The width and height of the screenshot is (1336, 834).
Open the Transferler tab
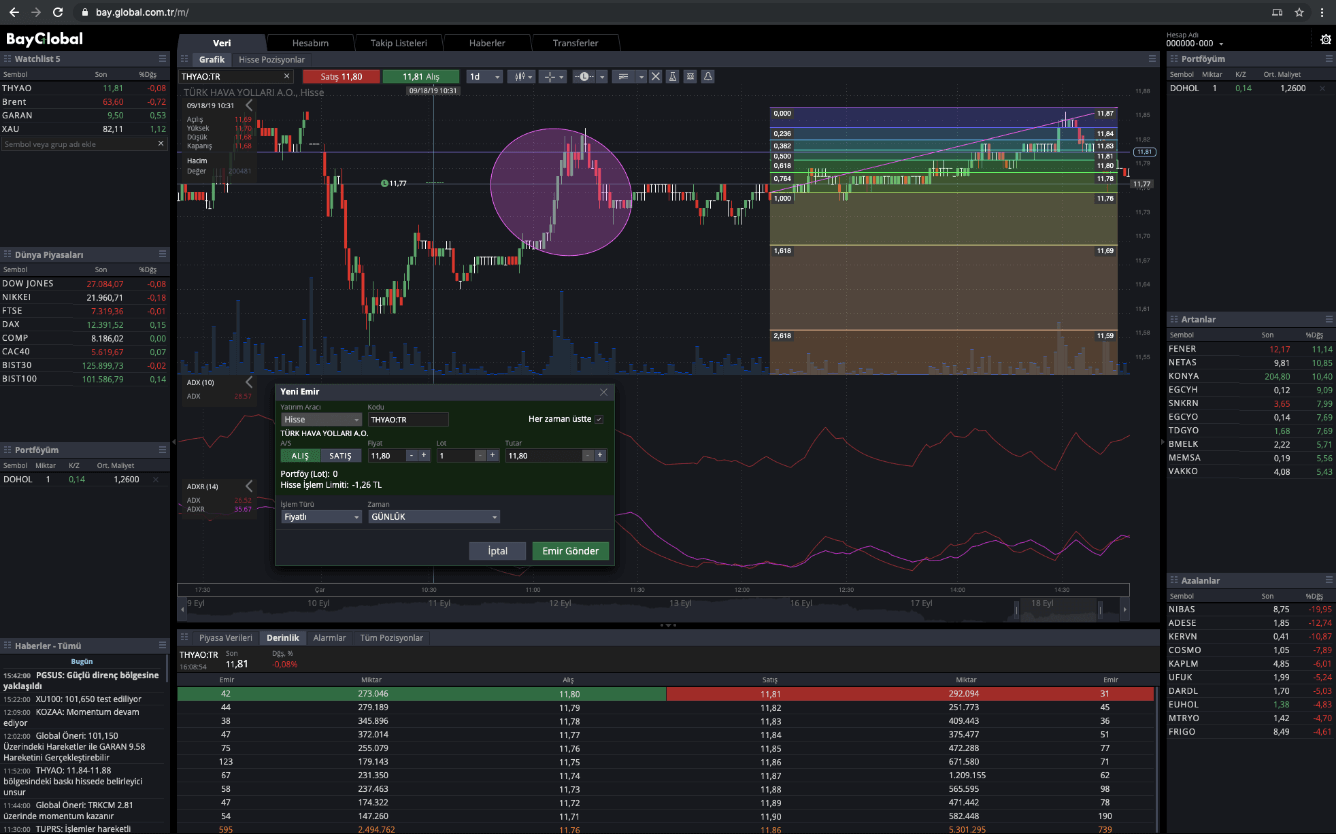point(575,43)
